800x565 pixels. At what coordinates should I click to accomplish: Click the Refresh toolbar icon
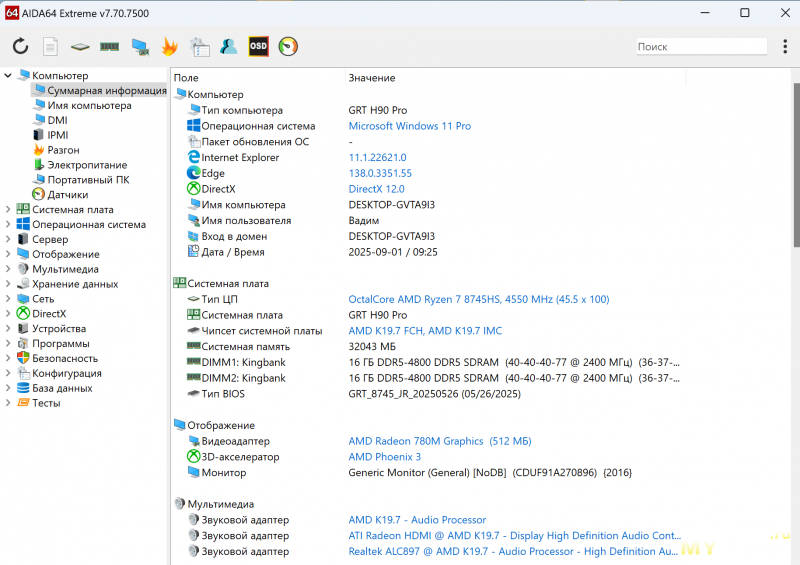[x=20, y=46]
